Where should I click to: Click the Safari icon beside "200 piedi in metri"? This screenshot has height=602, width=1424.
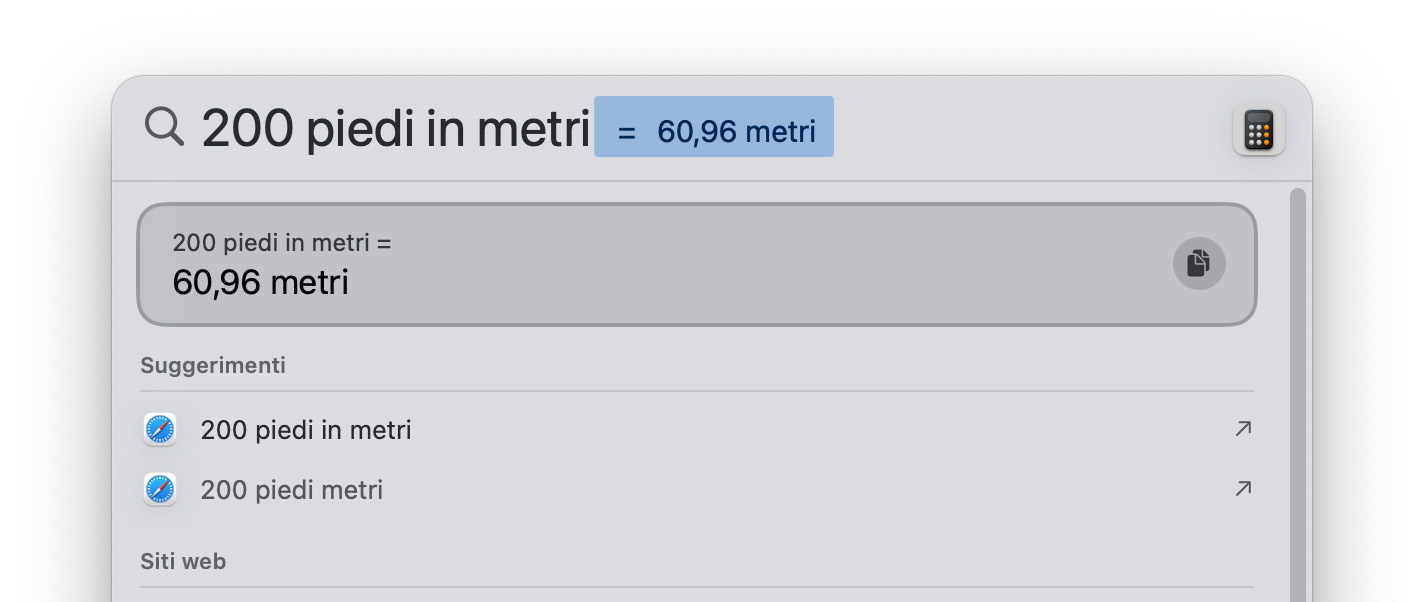click(160, 430)
